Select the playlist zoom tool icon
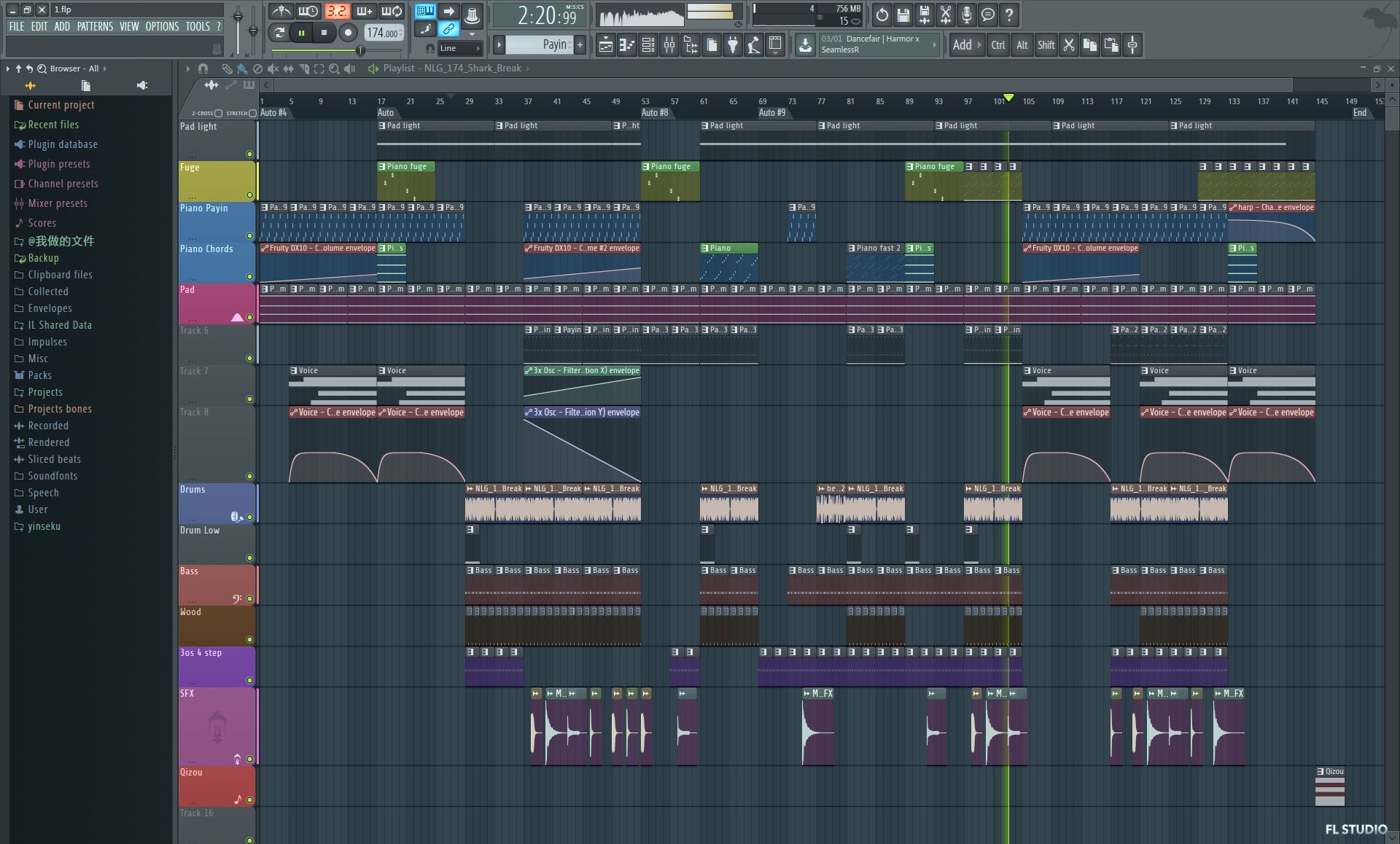The image size is (1400, 844). pos(334,69)
